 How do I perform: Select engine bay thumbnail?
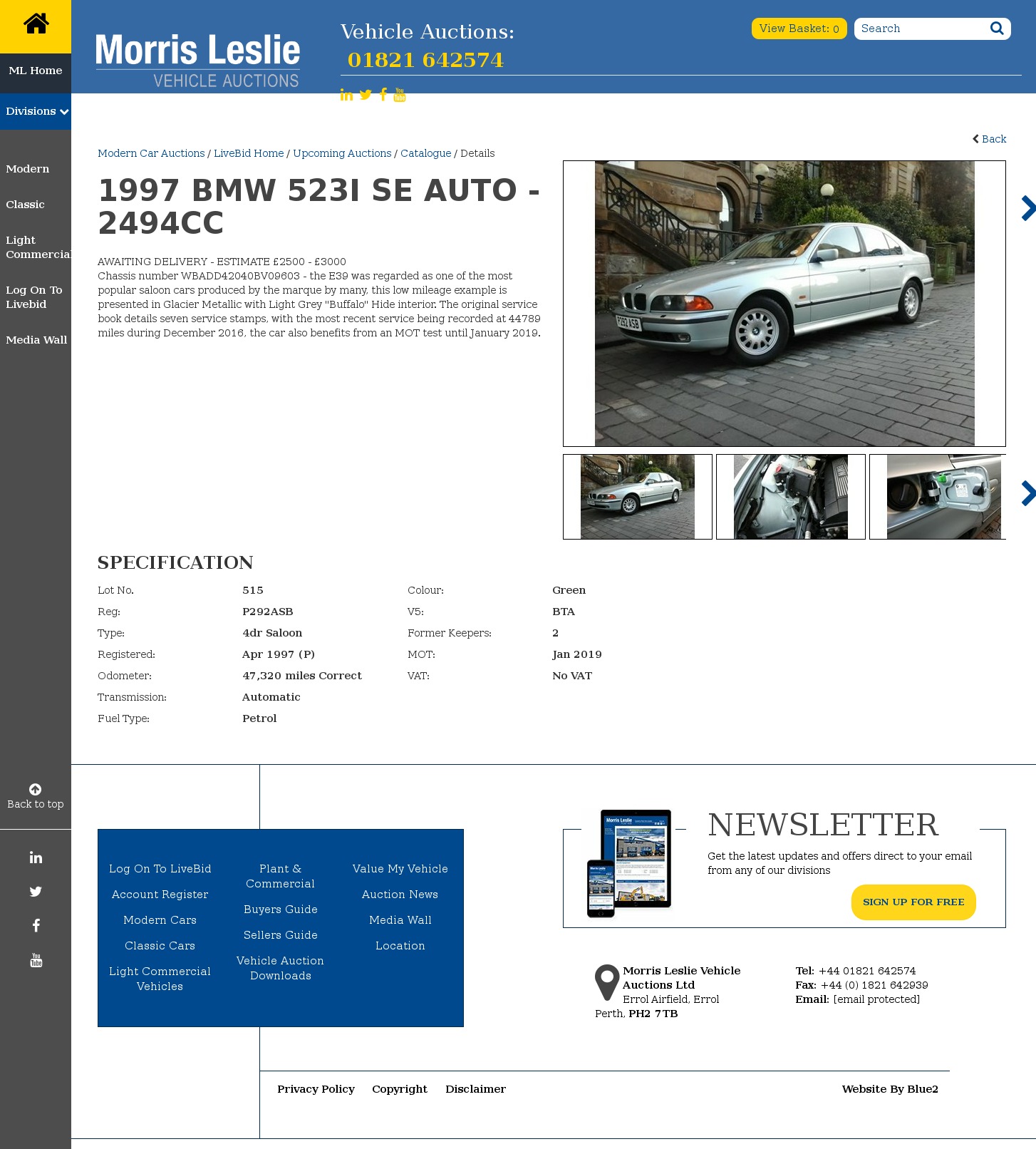click(x=791, y=497)
